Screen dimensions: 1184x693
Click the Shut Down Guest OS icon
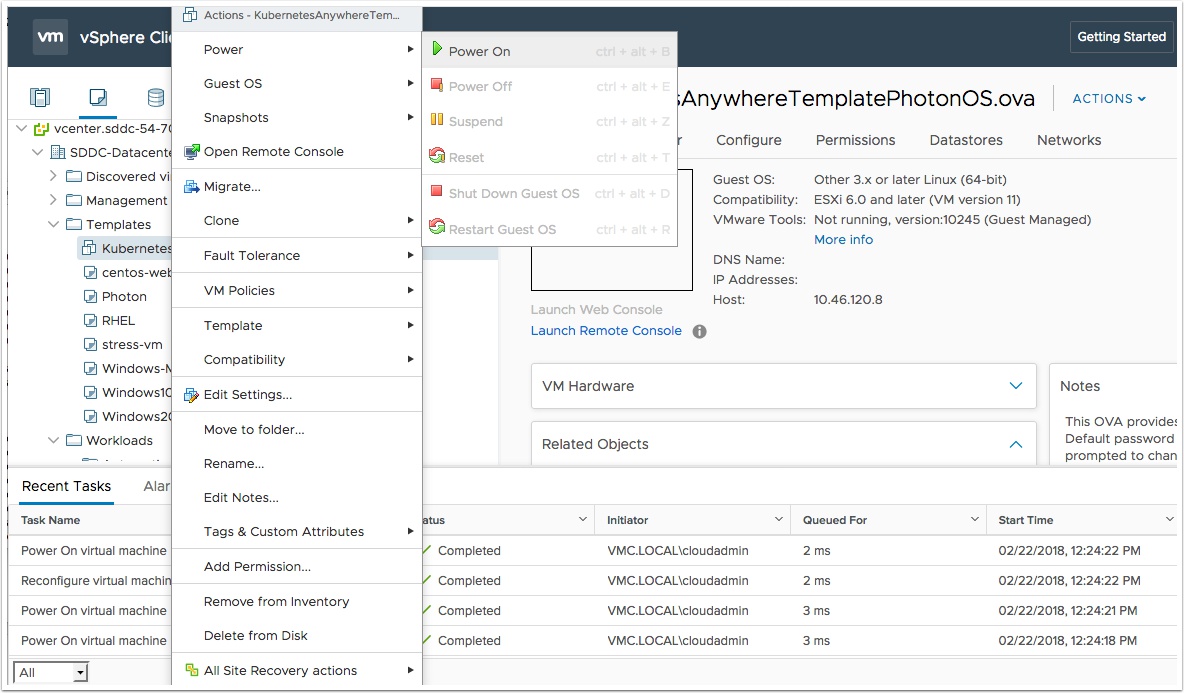(436, 191)
